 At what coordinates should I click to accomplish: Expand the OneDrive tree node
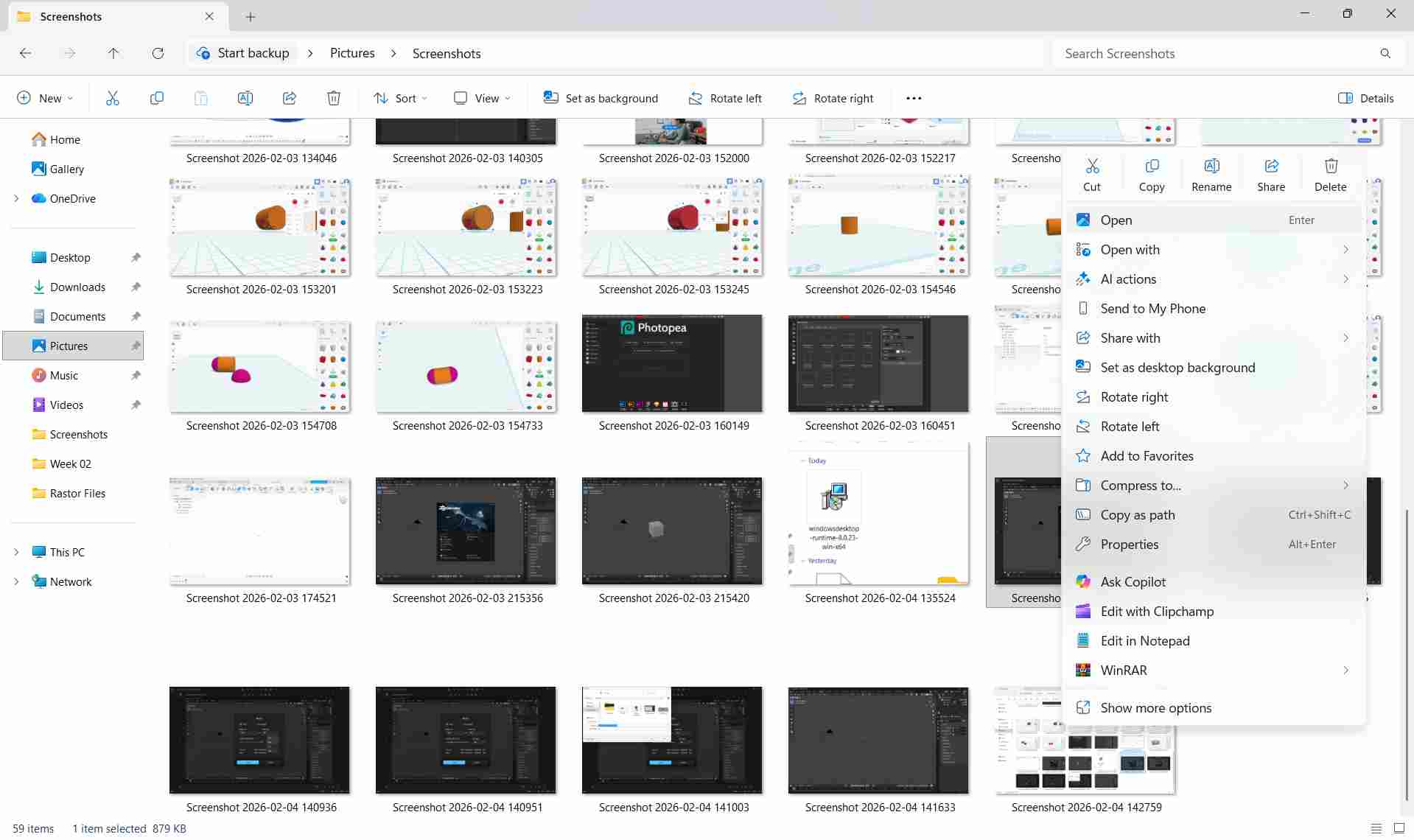(x=16, y=198)
